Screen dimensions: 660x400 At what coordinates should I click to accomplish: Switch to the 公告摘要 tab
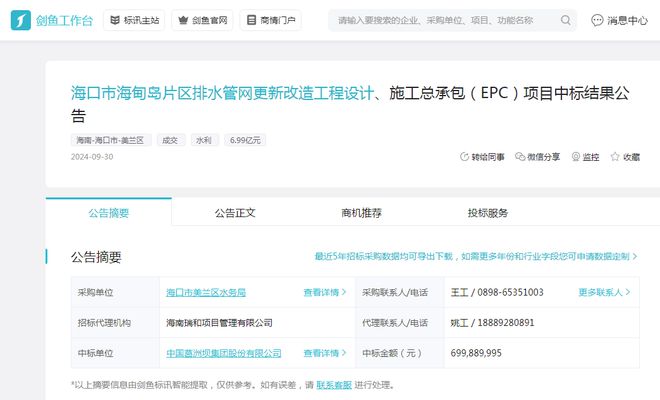pos(109,212)
